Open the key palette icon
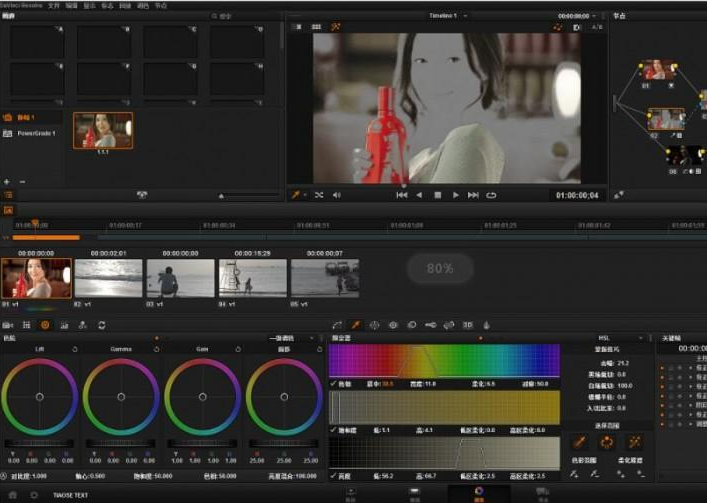Image resolution: width=707 pixels, height=503 pixels. [x=429, y=325]
